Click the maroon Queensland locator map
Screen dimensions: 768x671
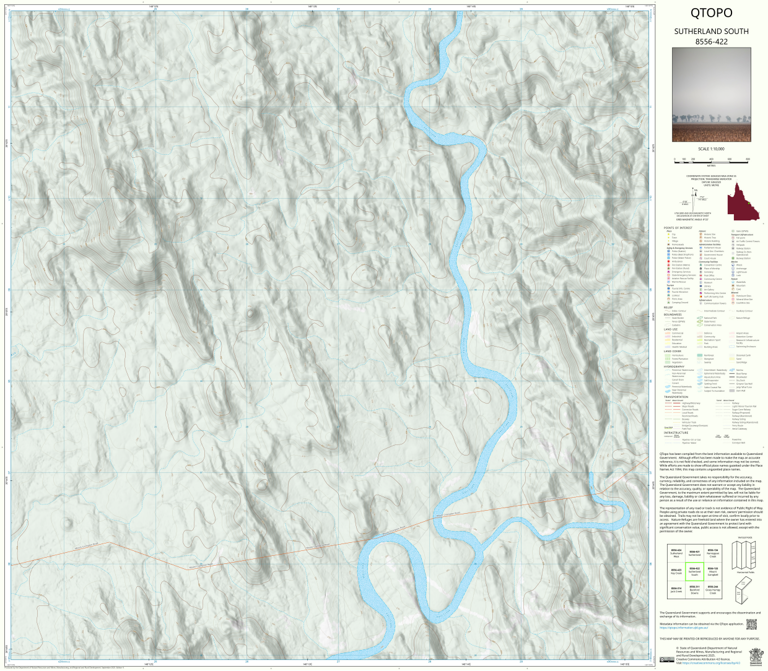pos(743,201)
